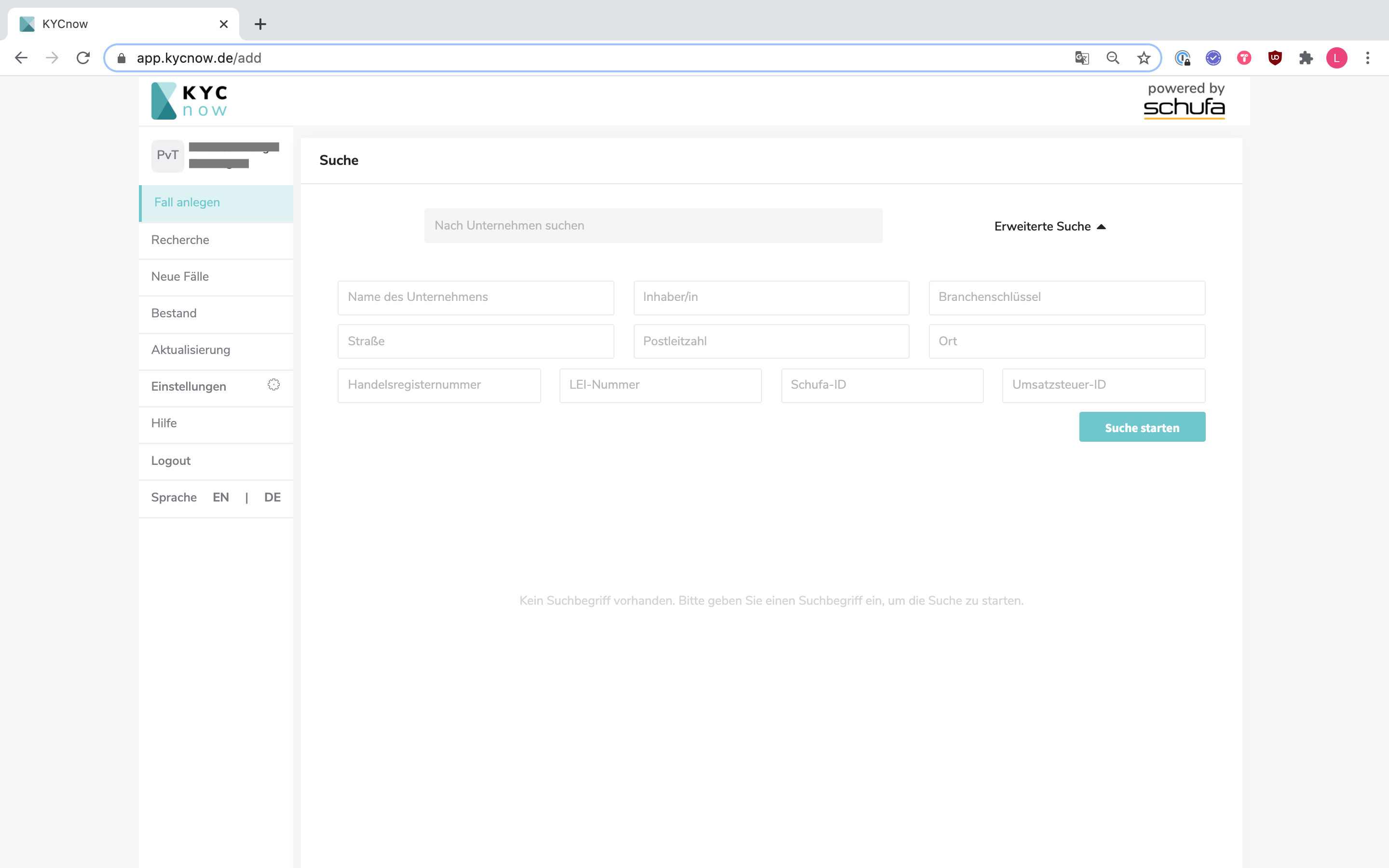This screenshot has width=1389, height=868.
Task: Open the Chrome profile avatar L
Action: [1337, 58]
